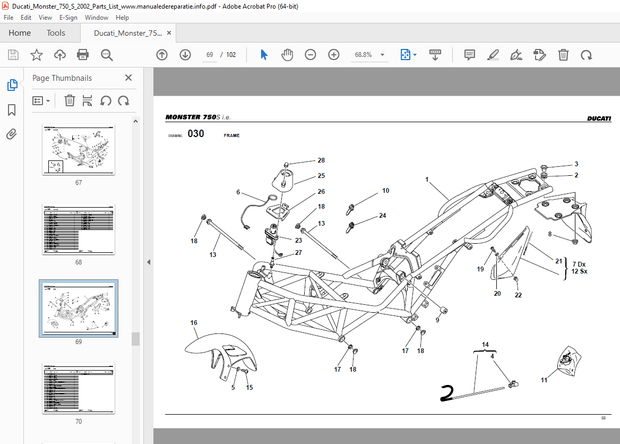
Task: Open the Find text magnifier
Action: pyautogui.click(x=106, y=55)
